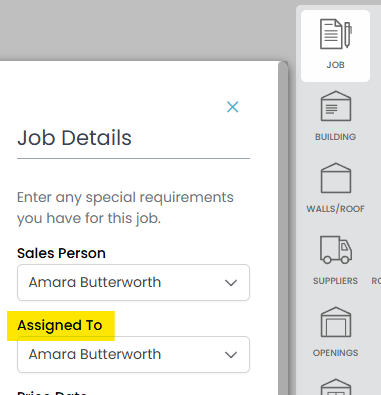
Task: Switch to the BUILDING tab label
Action: 335,137
